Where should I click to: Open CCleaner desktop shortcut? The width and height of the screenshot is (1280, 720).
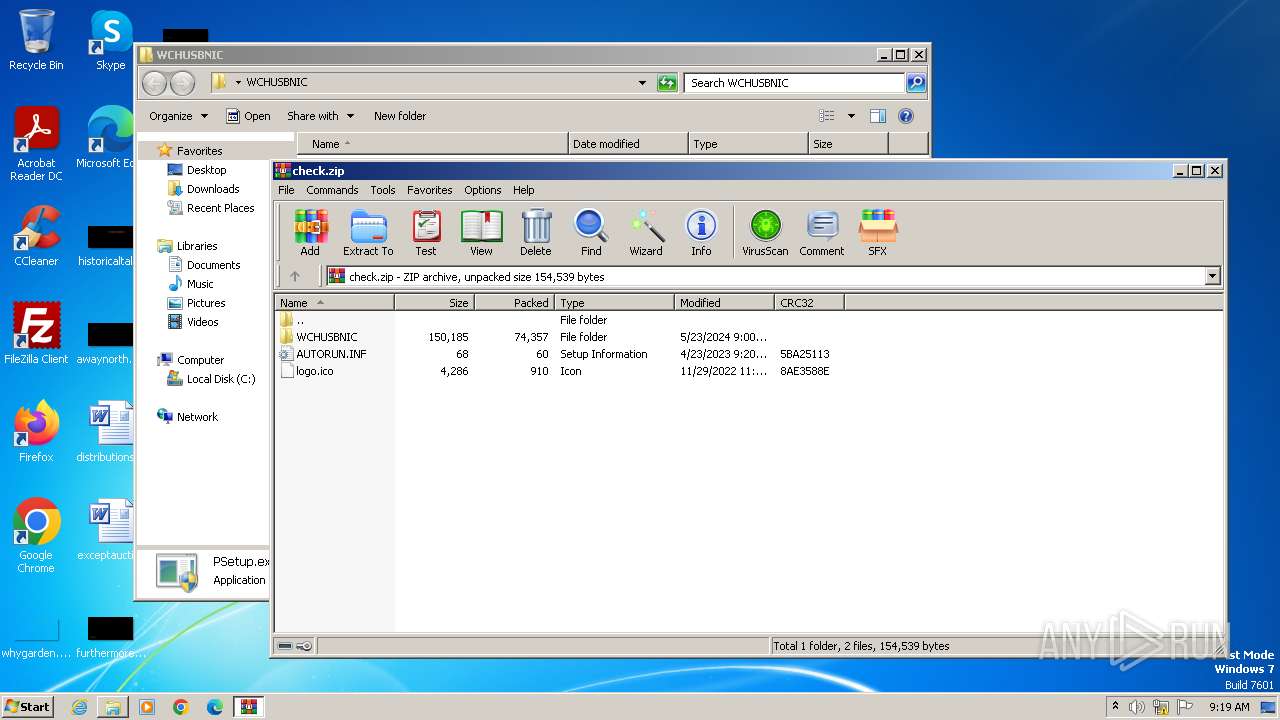click(36, 236)
